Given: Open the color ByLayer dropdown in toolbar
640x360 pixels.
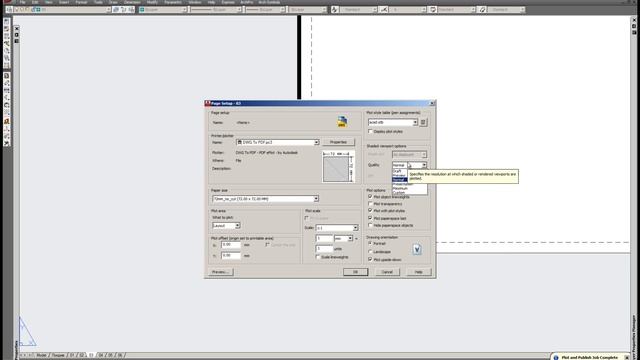Looking at the screenshot, I should (184, 9).
